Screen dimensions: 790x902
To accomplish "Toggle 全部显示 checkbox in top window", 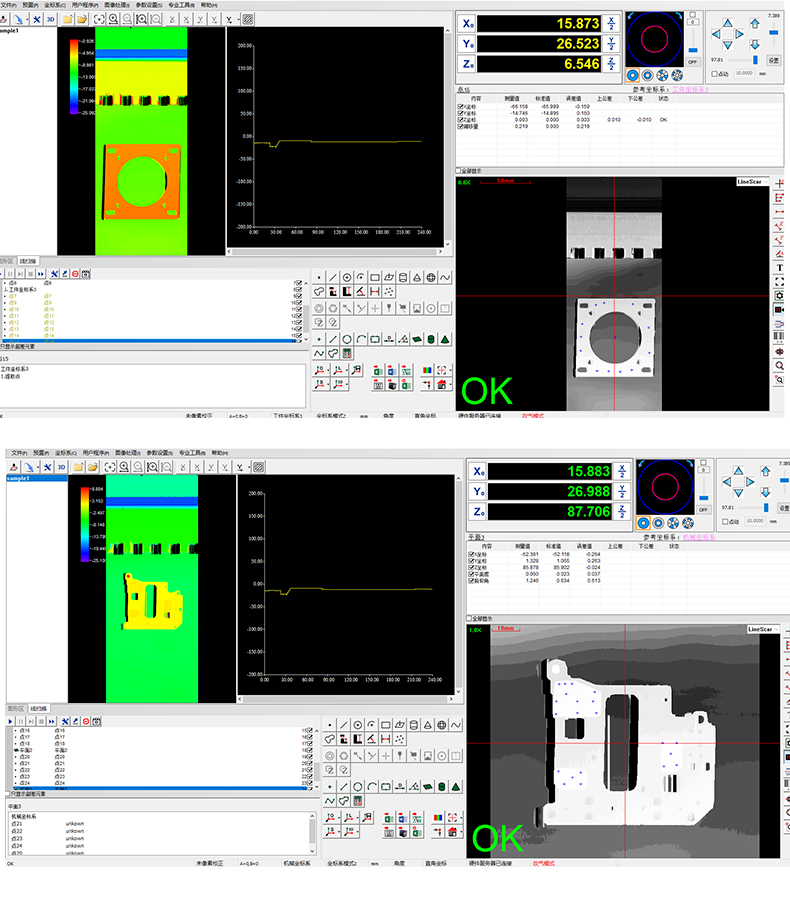I will [x=459, y=171].
